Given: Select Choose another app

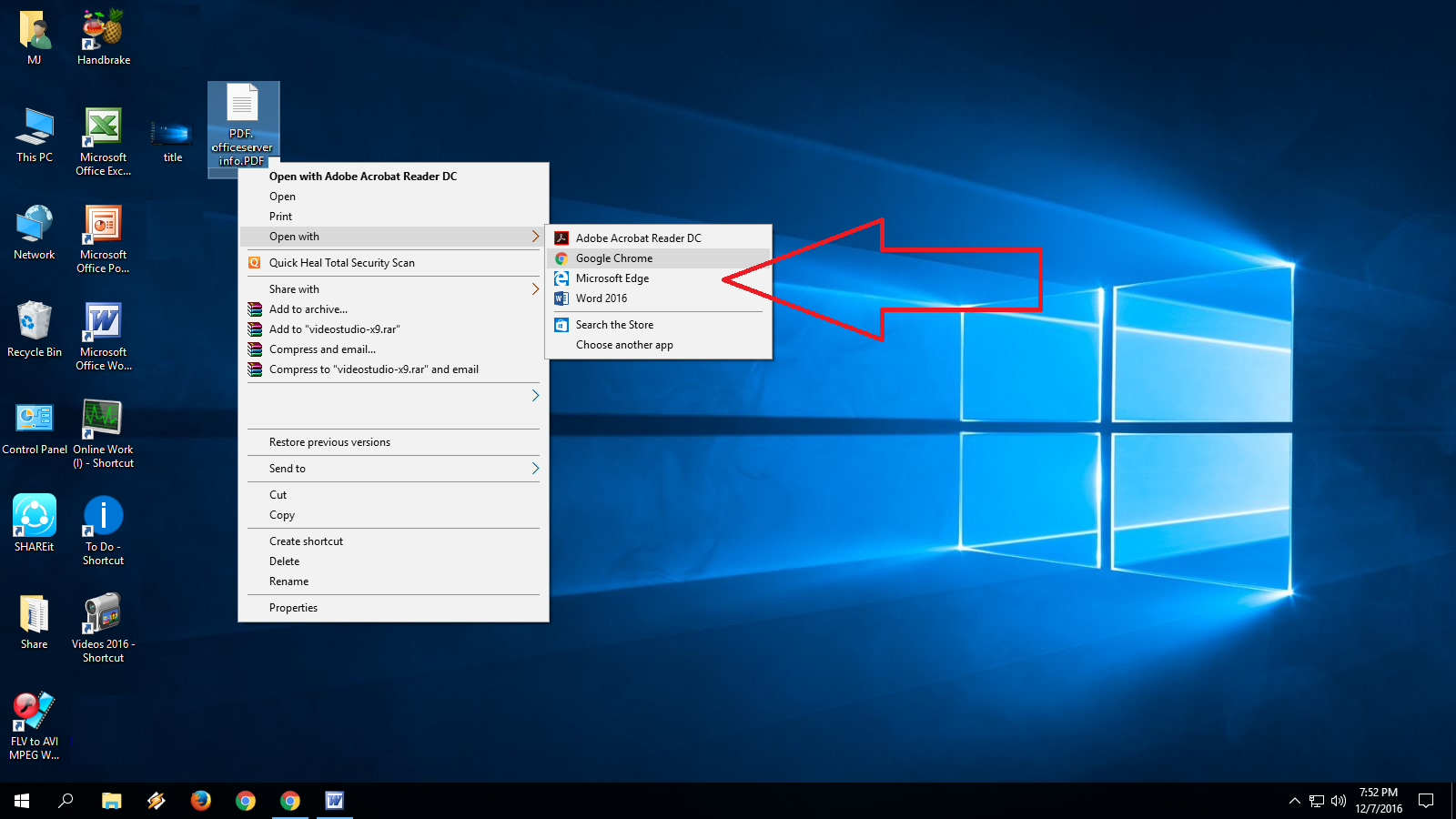Looking at the screenshot, I should tap(624, 344).
